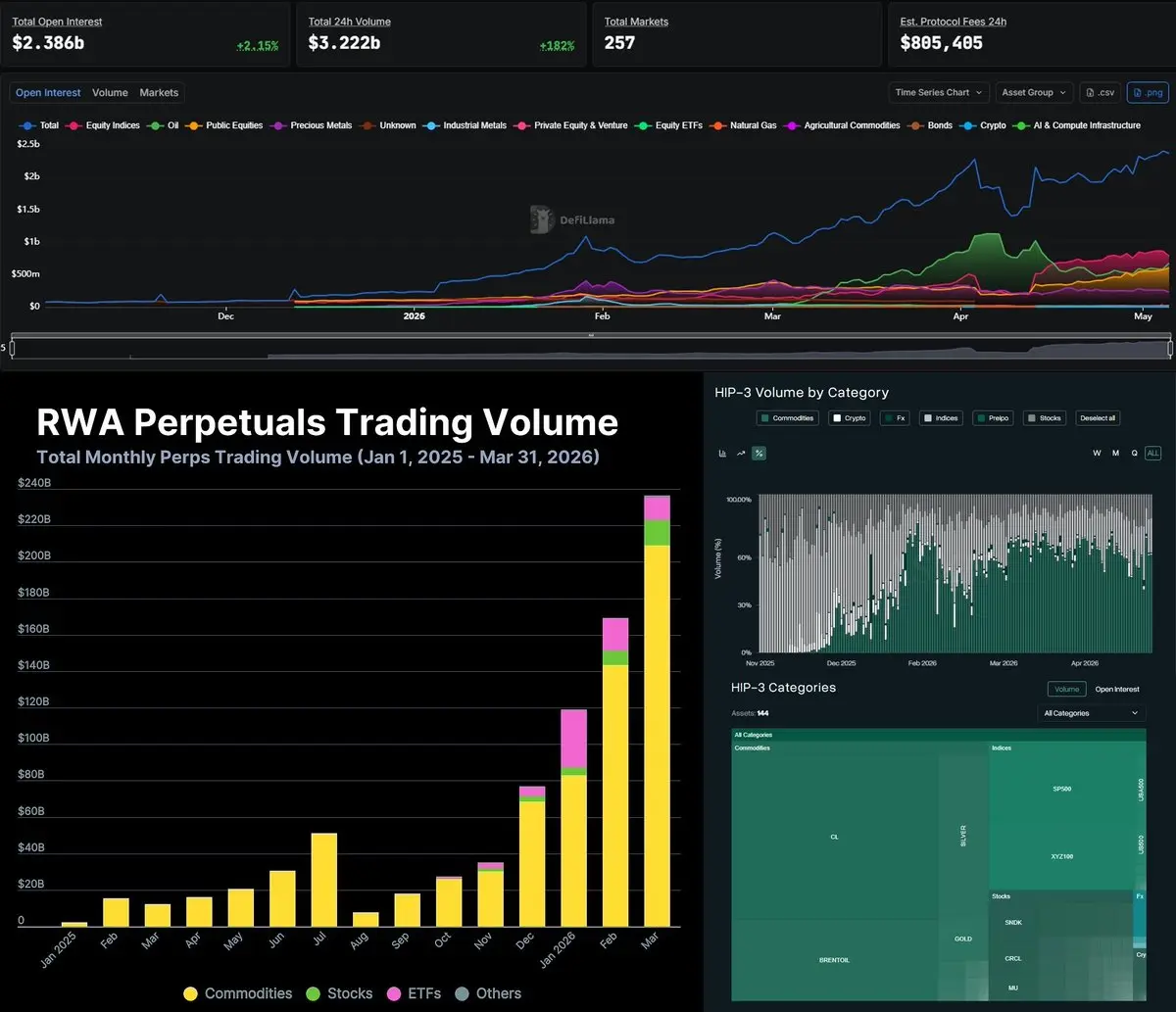The width and height of the screenshot is (1176, 1012).
Task: Toggle the Crypto series in top legend
Action: (983, 125)
